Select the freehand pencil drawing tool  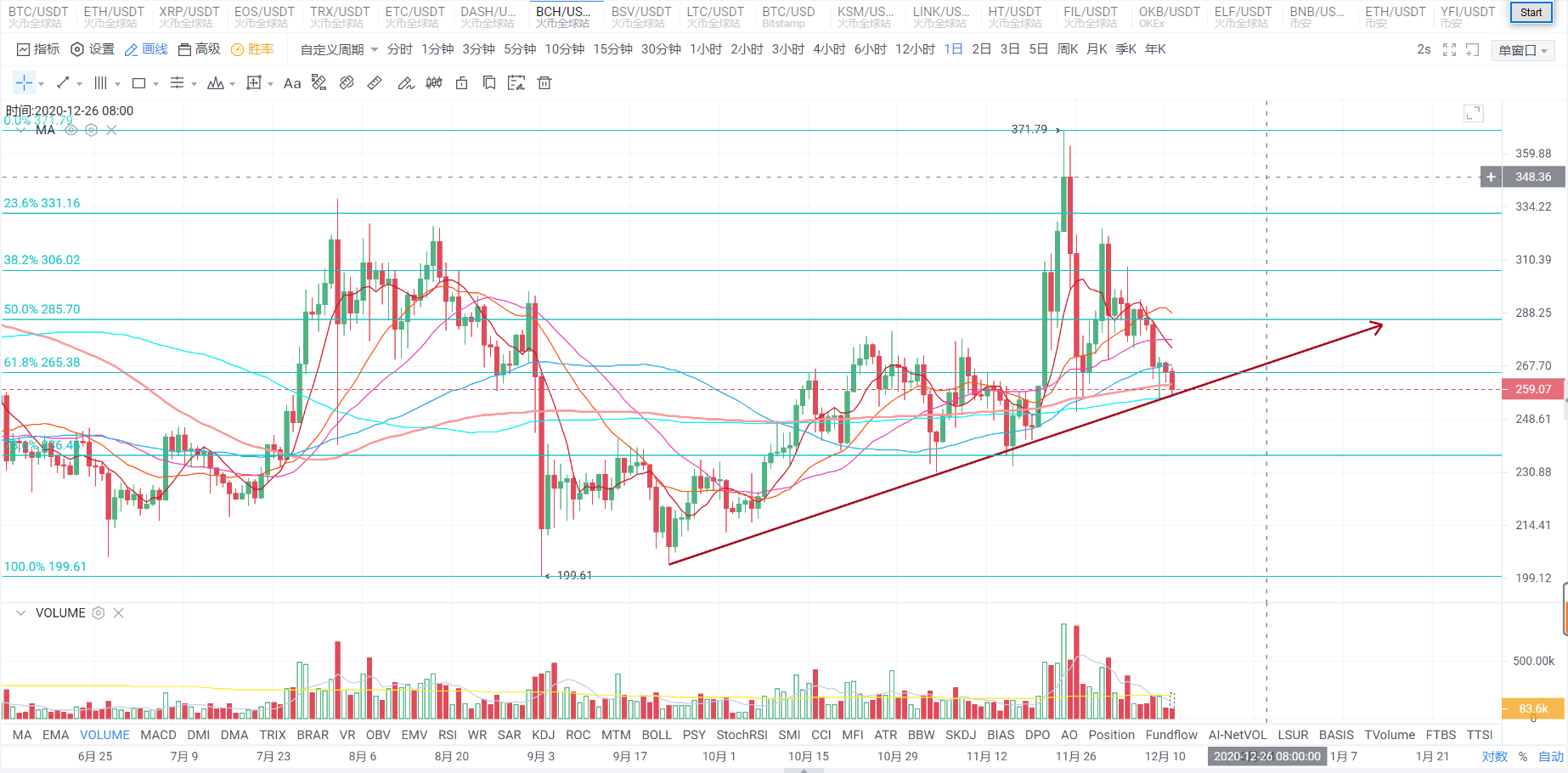(x=406, y=82)
